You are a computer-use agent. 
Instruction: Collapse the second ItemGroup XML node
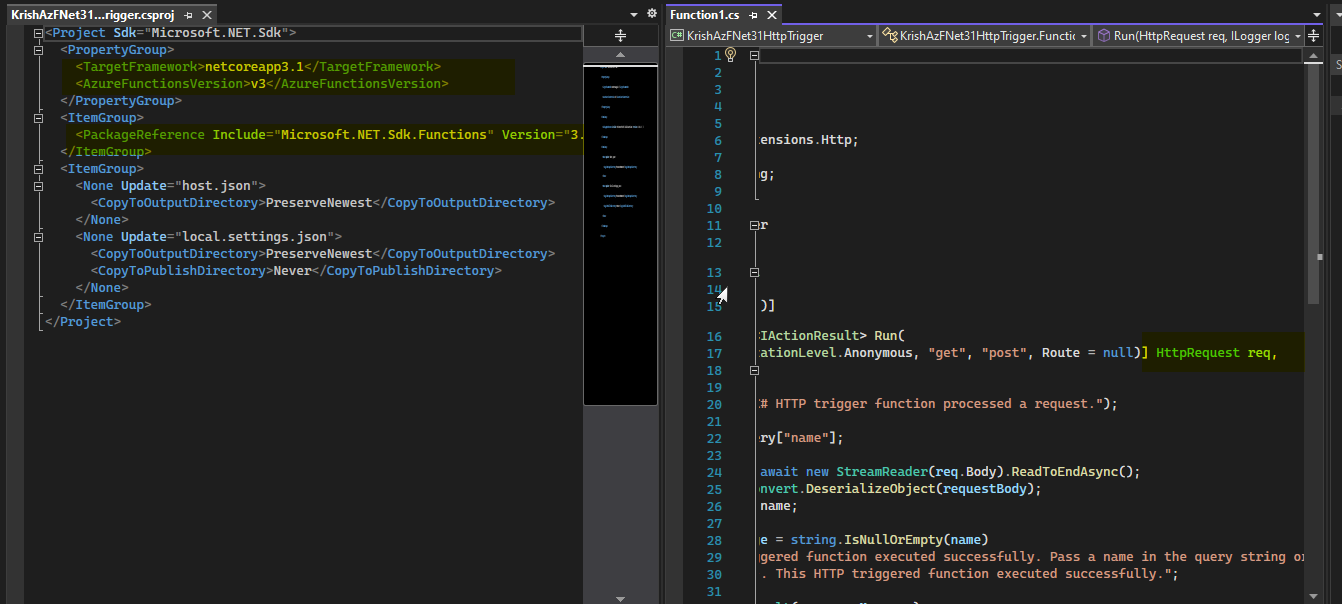[38, 169]
